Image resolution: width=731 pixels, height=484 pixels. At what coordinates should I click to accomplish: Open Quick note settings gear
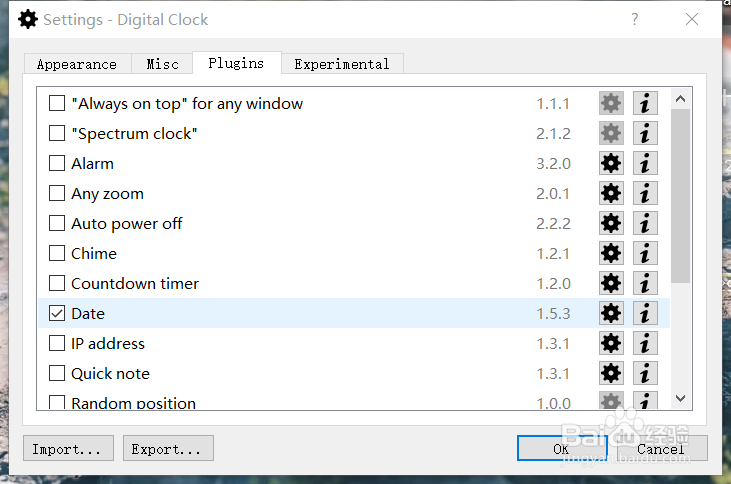[x=611, y=373]
